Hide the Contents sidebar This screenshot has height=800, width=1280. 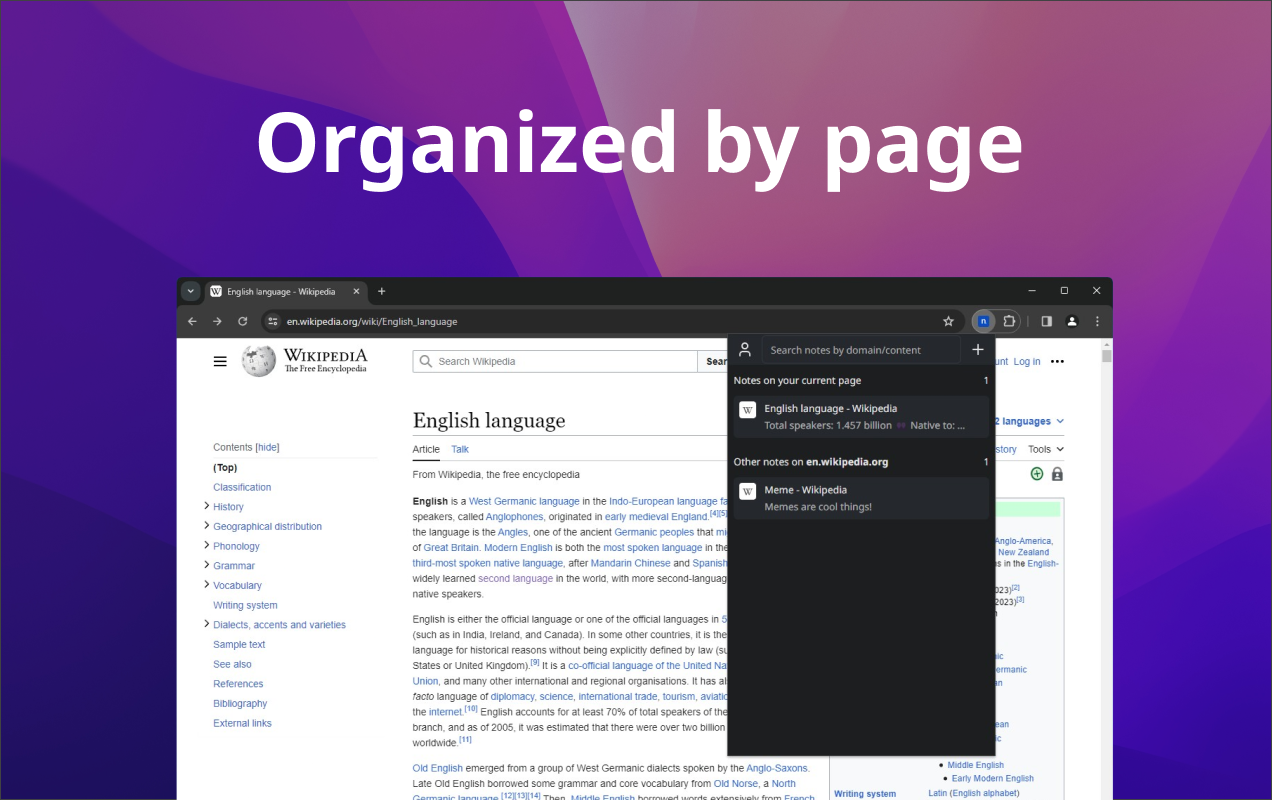(267, 447)
